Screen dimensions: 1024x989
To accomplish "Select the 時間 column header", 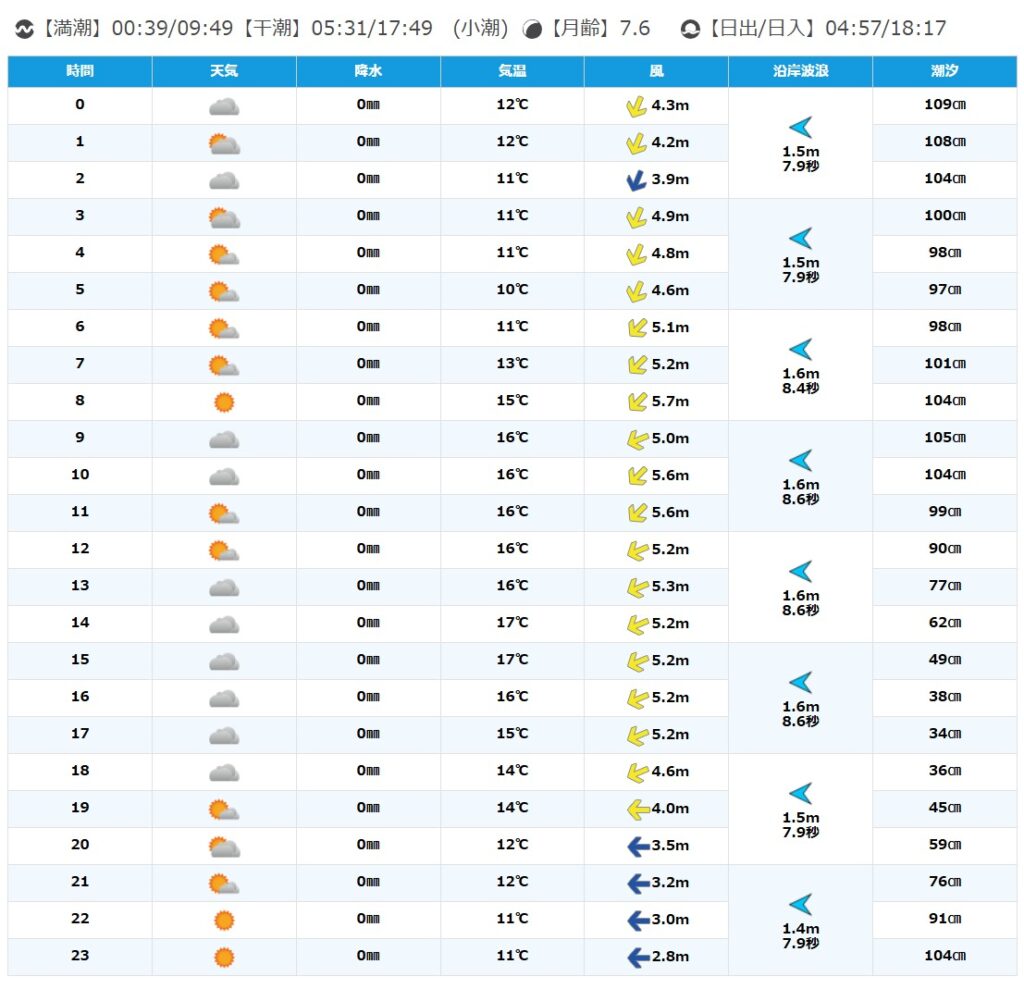I will coord(80,72).
